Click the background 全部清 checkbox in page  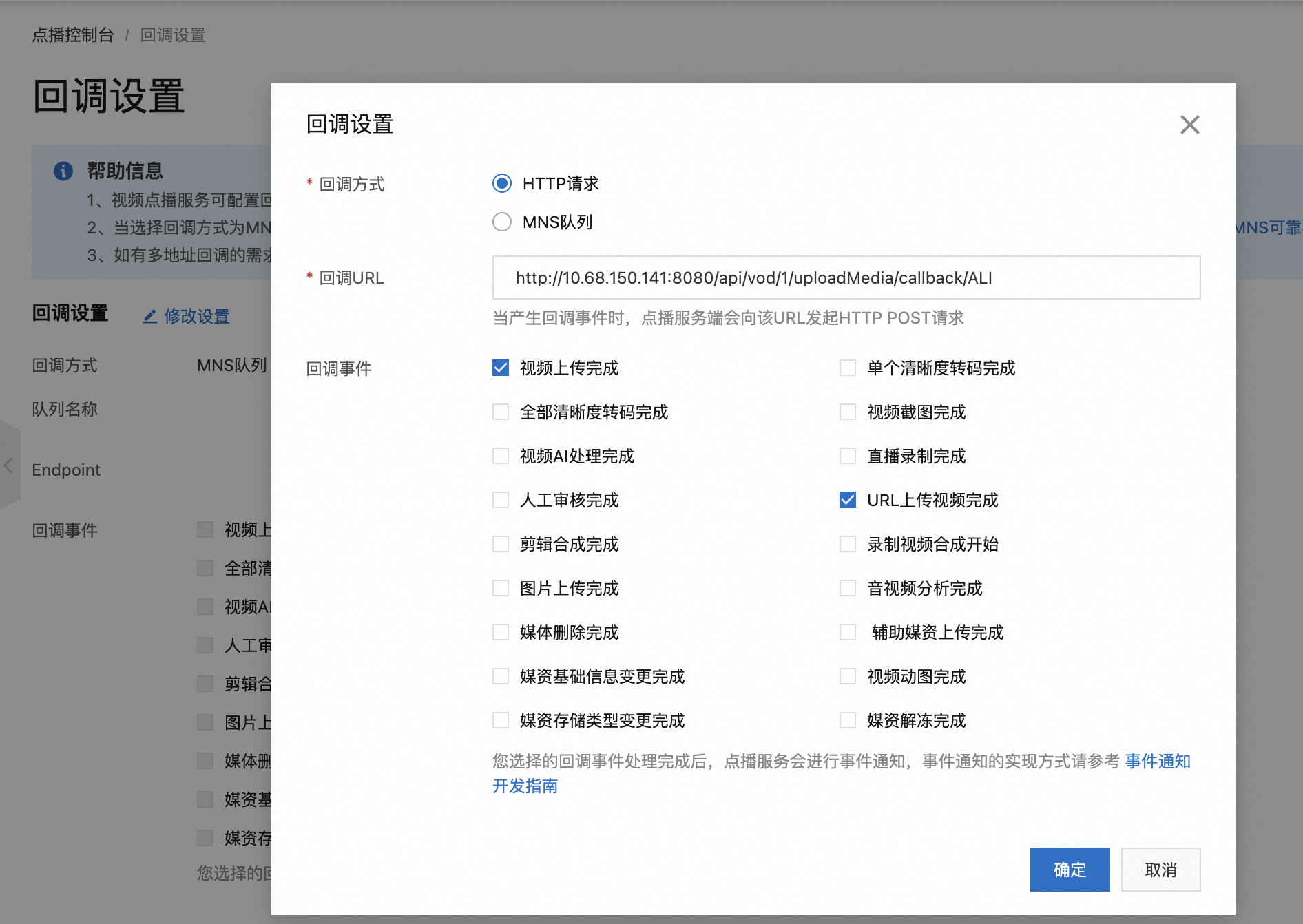(205, 568)
